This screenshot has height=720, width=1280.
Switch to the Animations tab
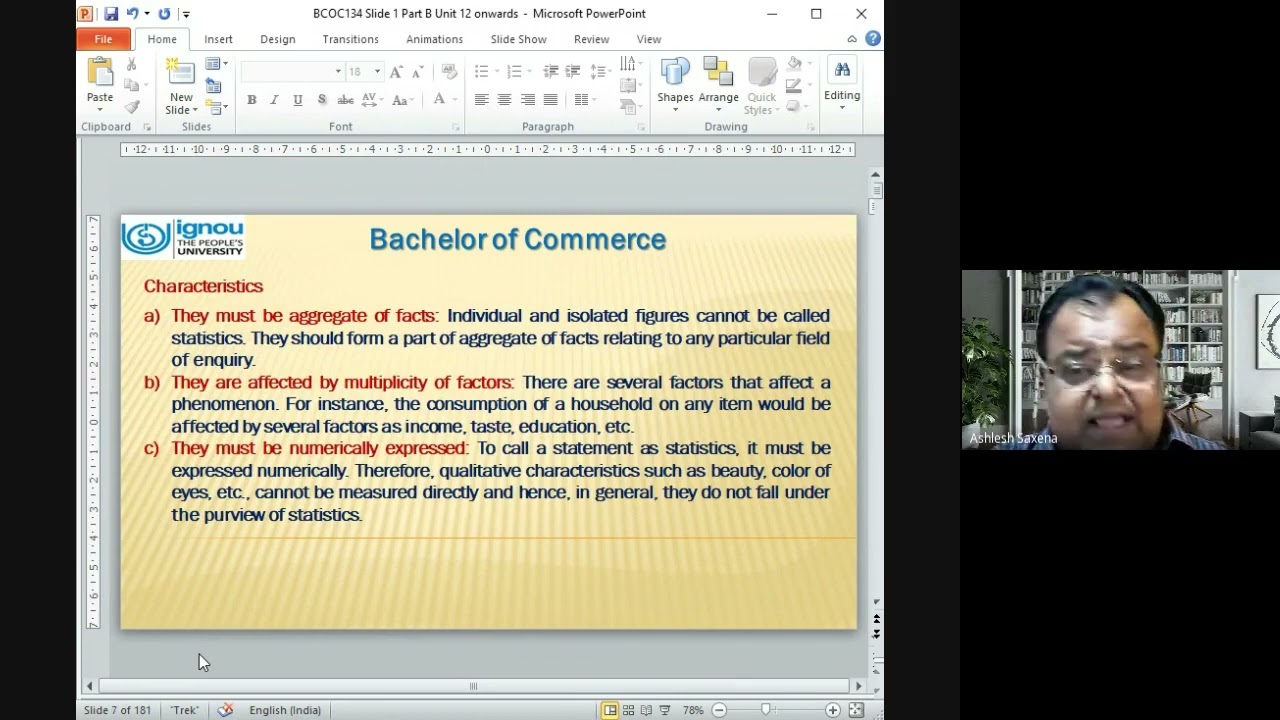(x=434, y=39)
